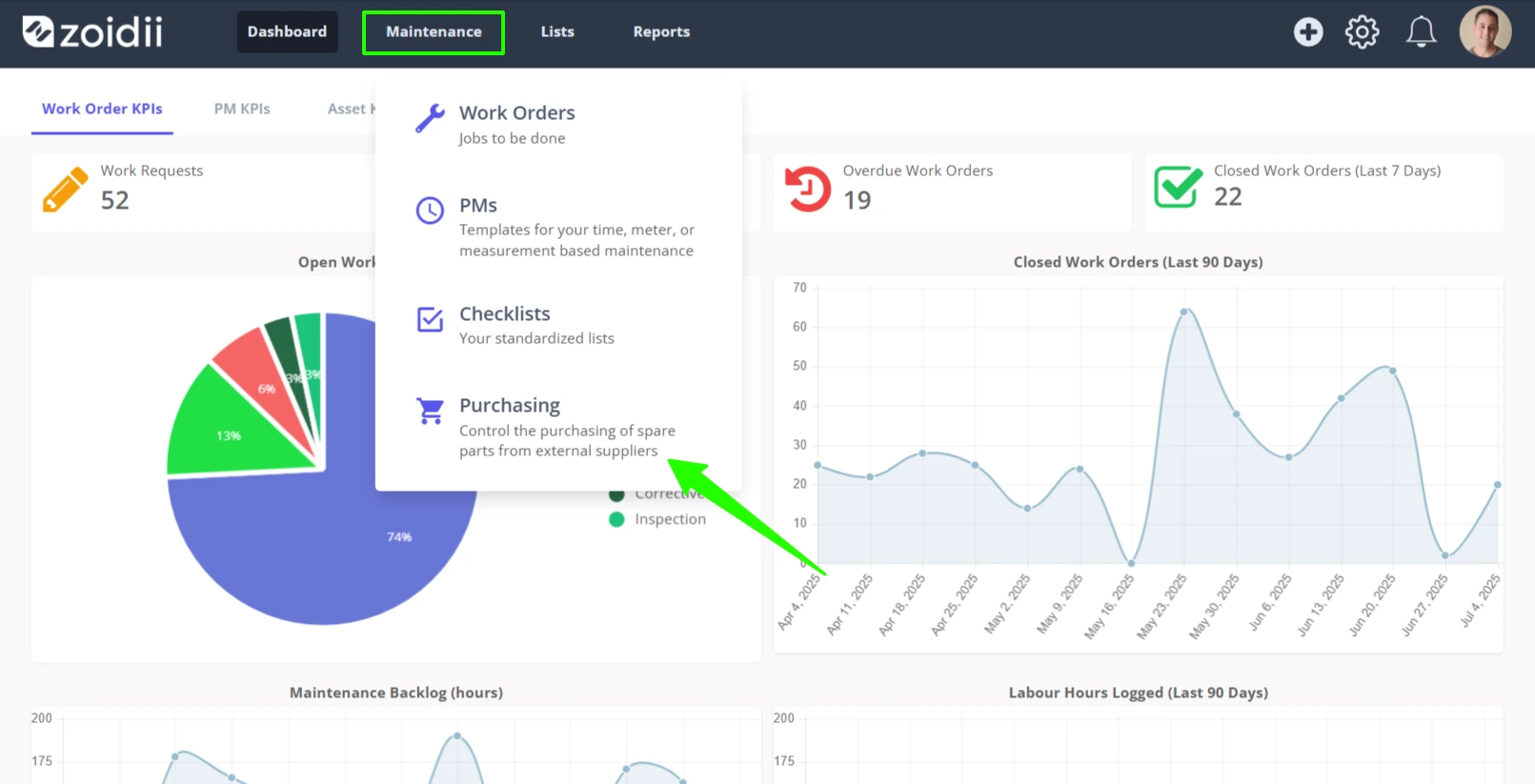Open the Reports menu

pos(661,31)
